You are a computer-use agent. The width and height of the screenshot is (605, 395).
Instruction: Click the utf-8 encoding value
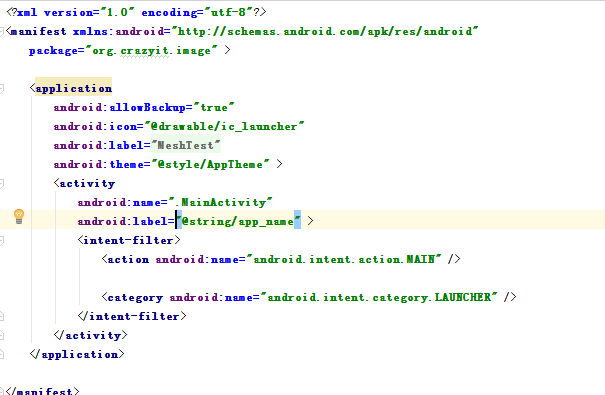[228, 12]
